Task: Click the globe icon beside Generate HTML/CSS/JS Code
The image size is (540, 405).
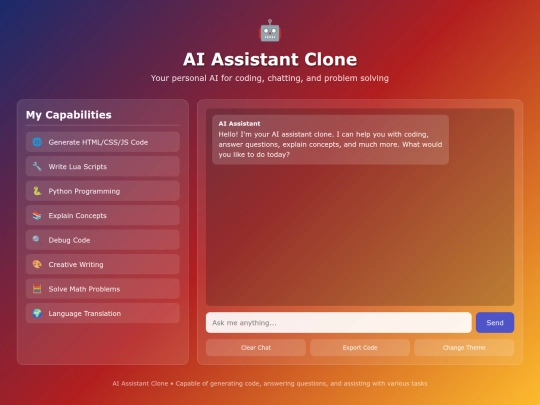Action: pos(37,142)
